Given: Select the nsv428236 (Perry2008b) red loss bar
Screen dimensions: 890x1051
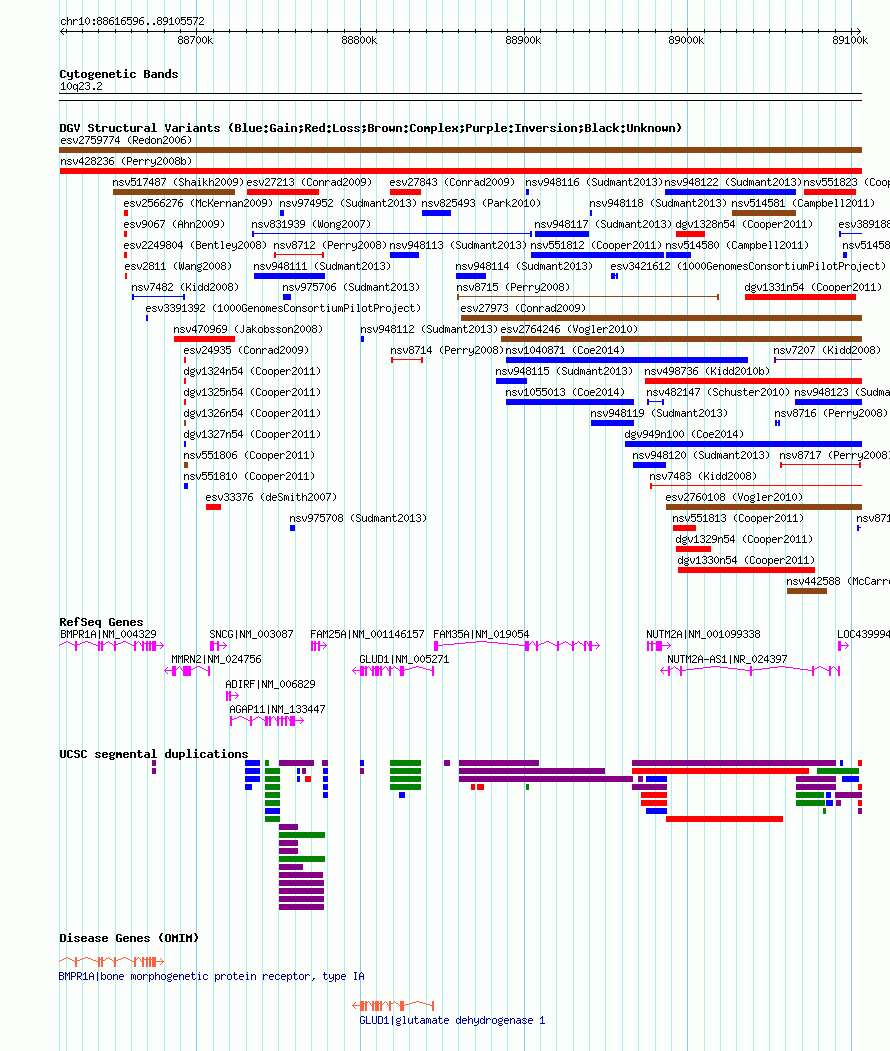Looking at the screenshot, I should (460, 171).
